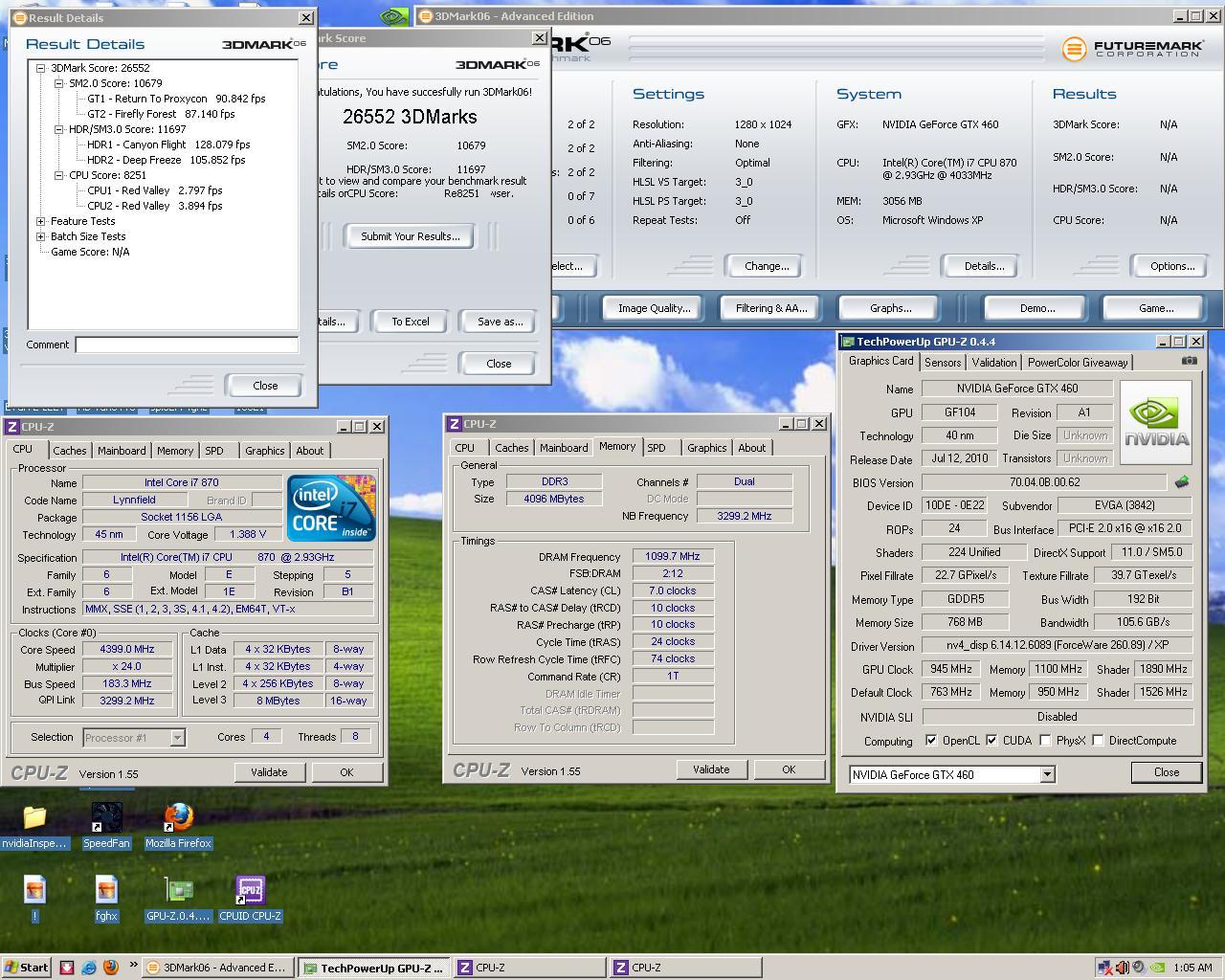Select HDR2 - Deep Freeze result row
Viewport: 1225px width, 980px height.
point(167,160)
